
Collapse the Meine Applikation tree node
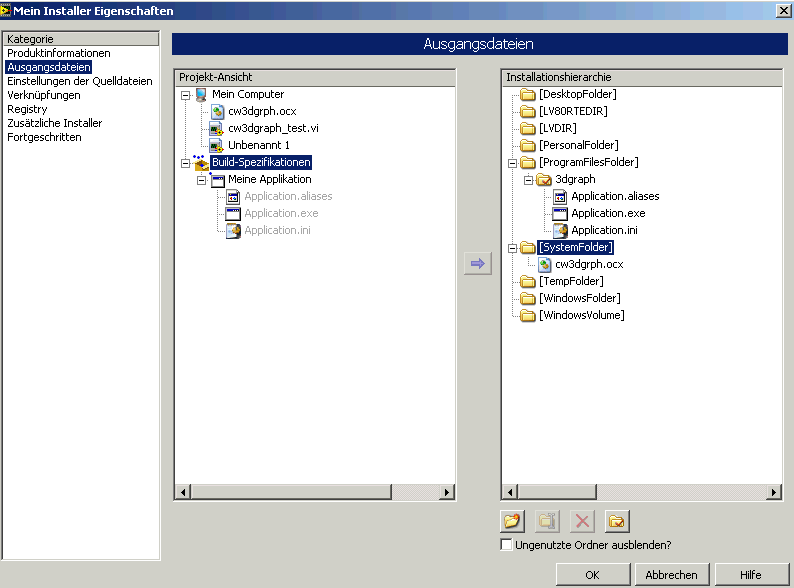202,180
